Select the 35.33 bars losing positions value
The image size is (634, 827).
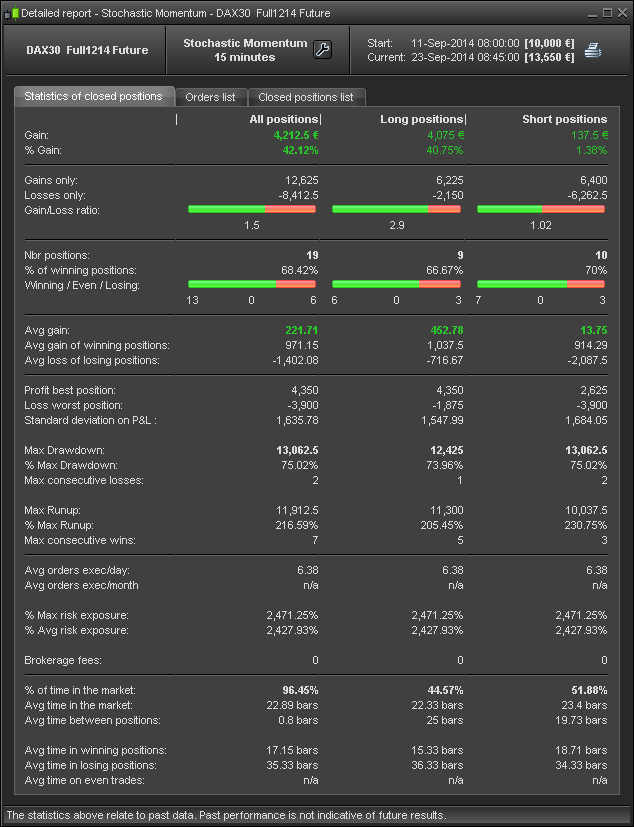pos(293,765)
